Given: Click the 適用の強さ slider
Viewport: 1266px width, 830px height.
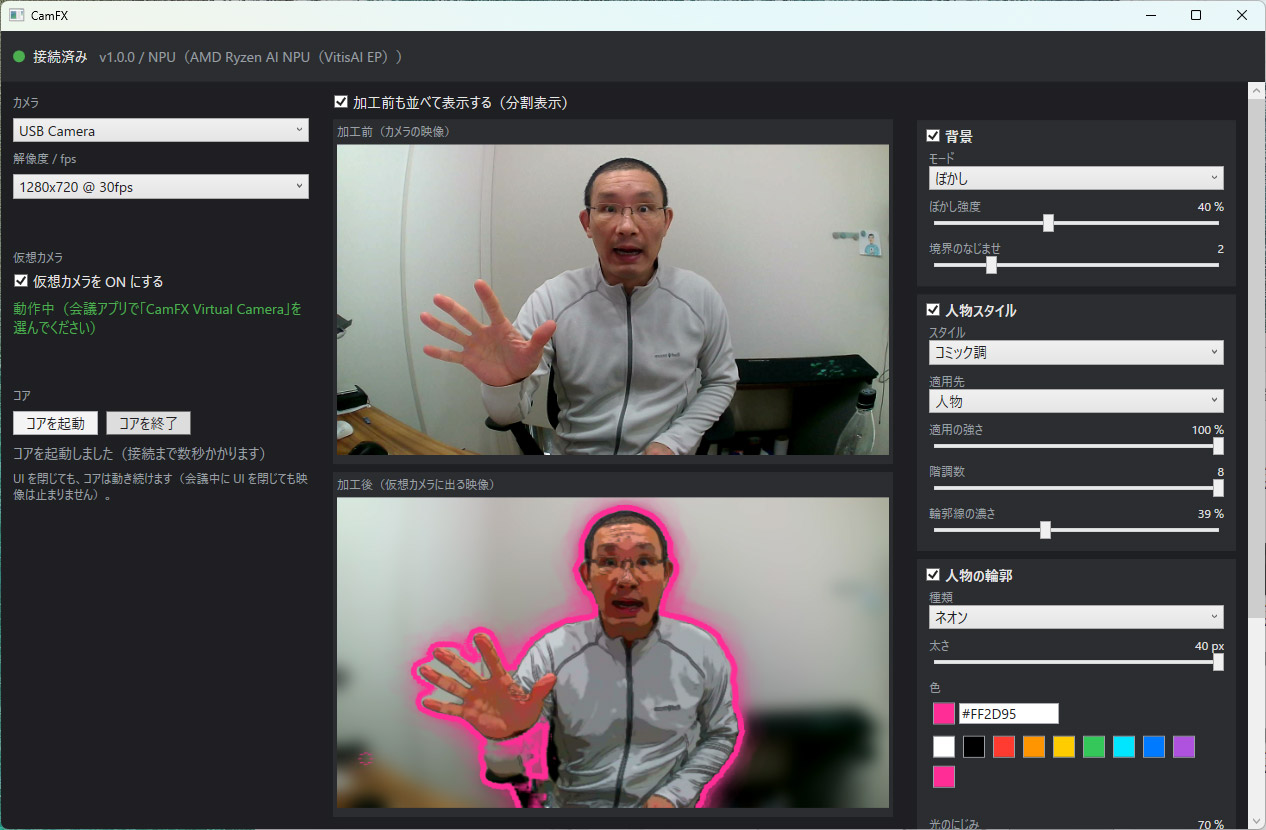Looking at the screenshot, I should coord(1076,446).
